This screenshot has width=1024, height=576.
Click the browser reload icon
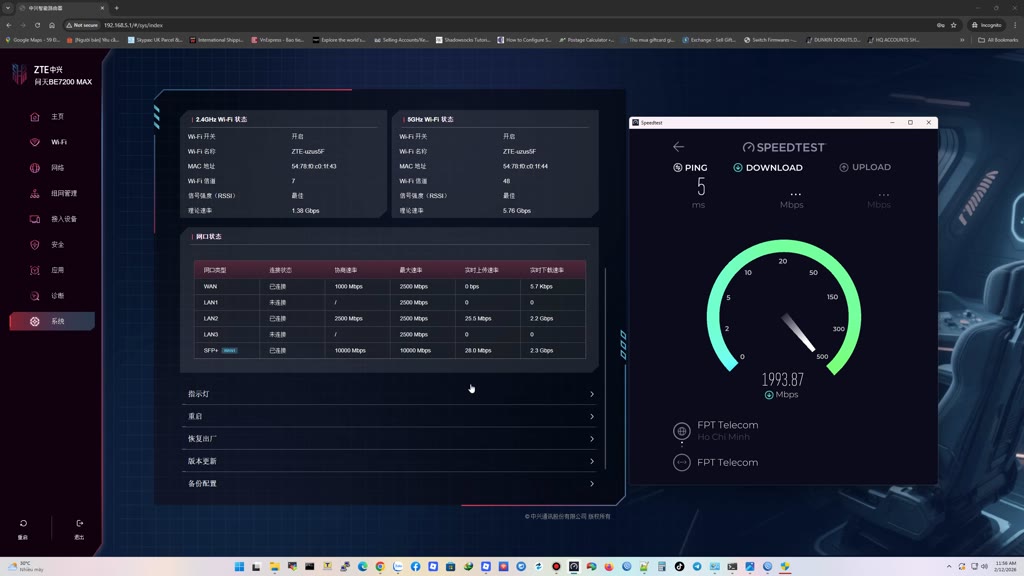37,25
